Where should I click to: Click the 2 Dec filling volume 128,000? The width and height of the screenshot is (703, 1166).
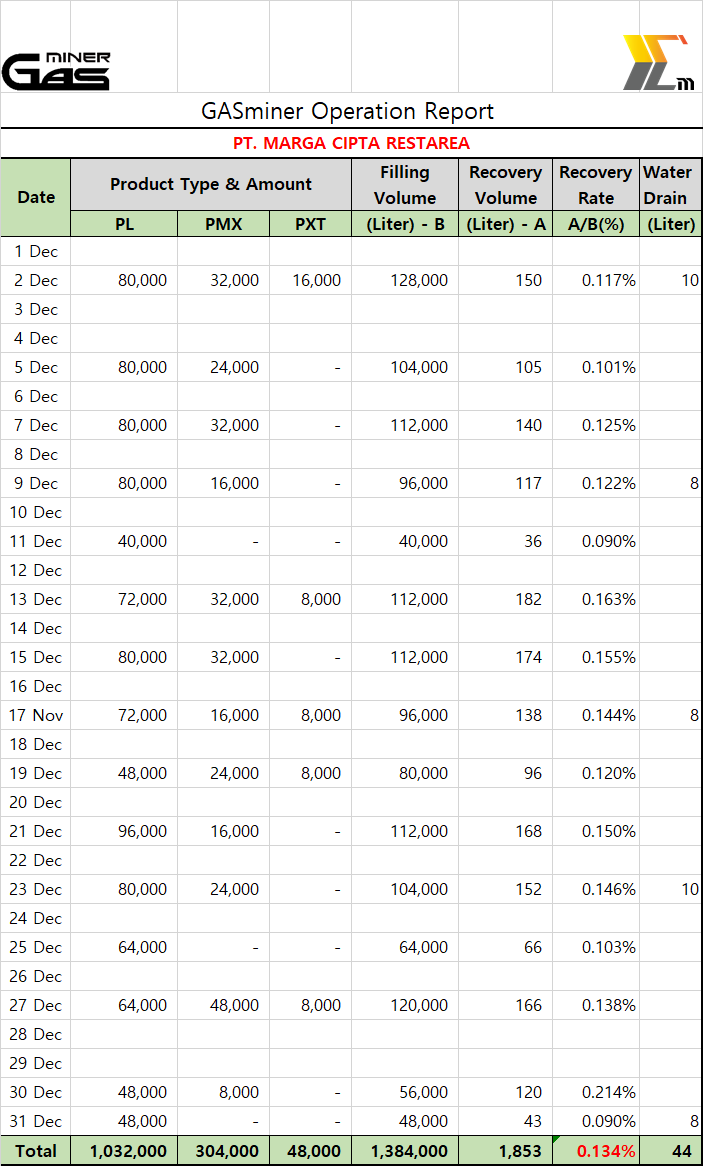point(405,280)
